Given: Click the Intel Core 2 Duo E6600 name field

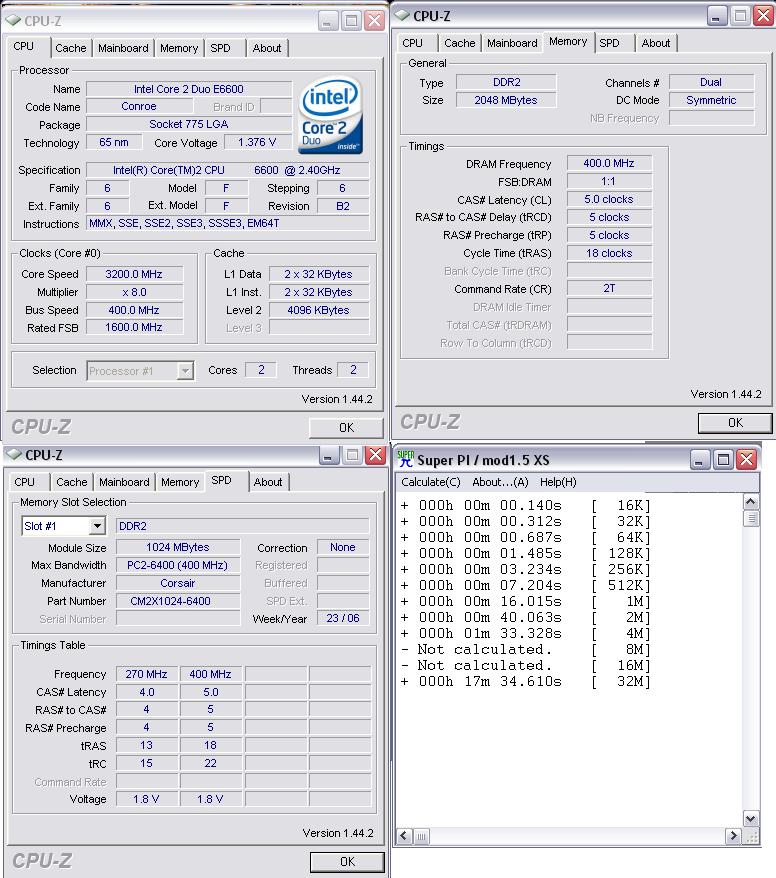Looking at the screenshot, I should [x=189, y=89].
